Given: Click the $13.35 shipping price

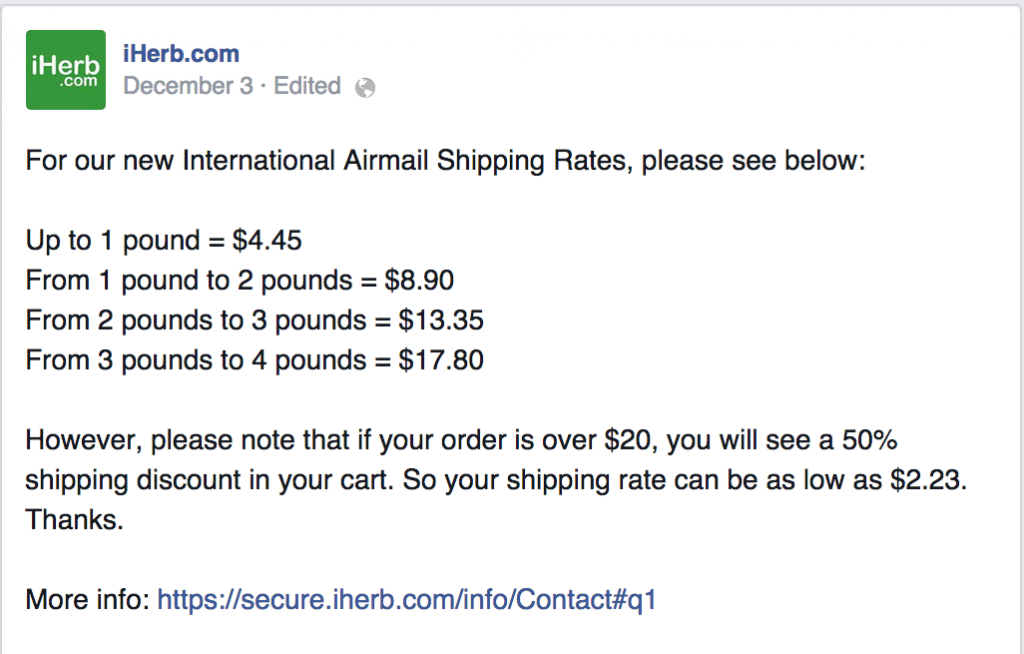Looking at the screenshot, I should 441,320.
